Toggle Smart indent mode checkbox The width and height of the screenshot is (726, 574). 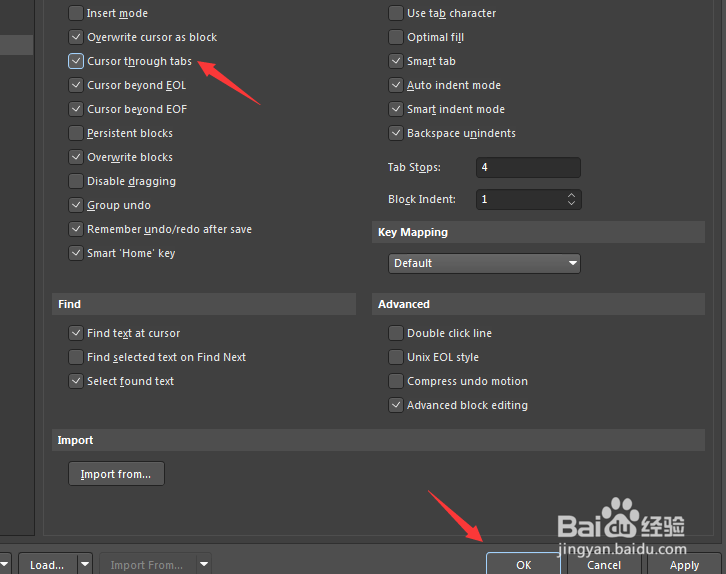pos(395,109)
